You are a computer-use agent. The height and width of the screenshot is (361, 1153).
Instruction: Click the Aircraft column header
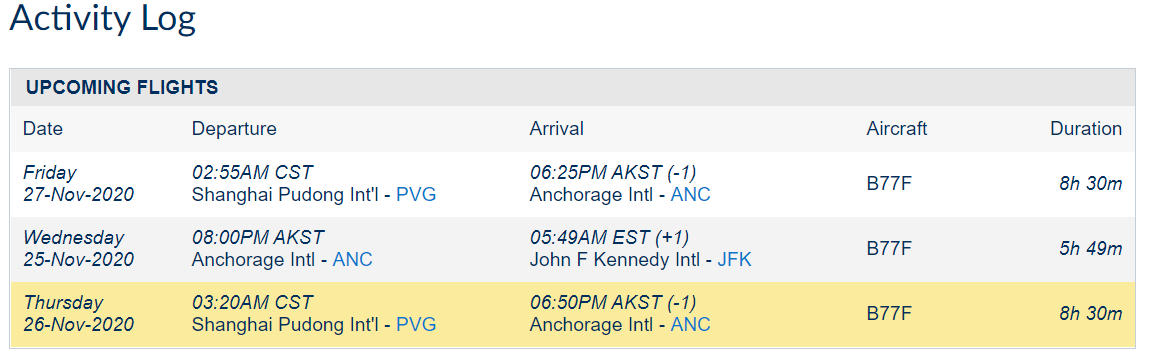[x=896, y=129]
